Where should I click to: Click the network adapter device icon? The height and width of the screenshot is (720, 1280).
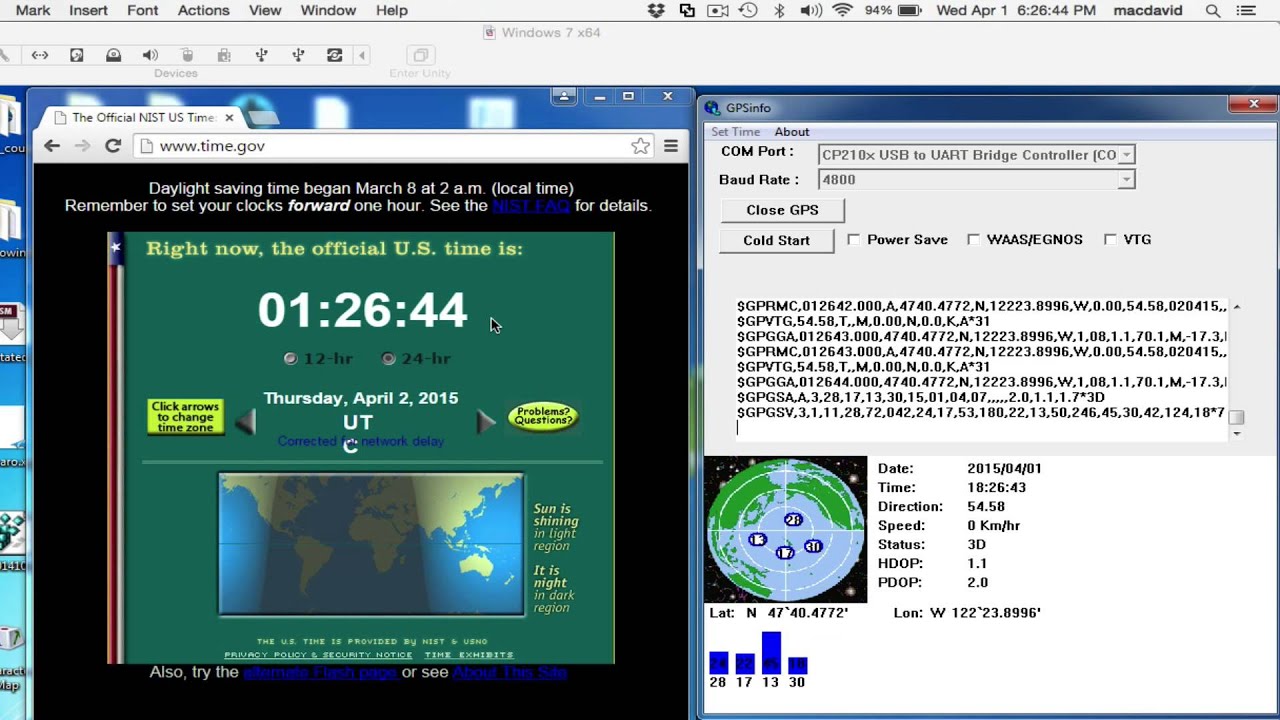[x=40, y=55]
